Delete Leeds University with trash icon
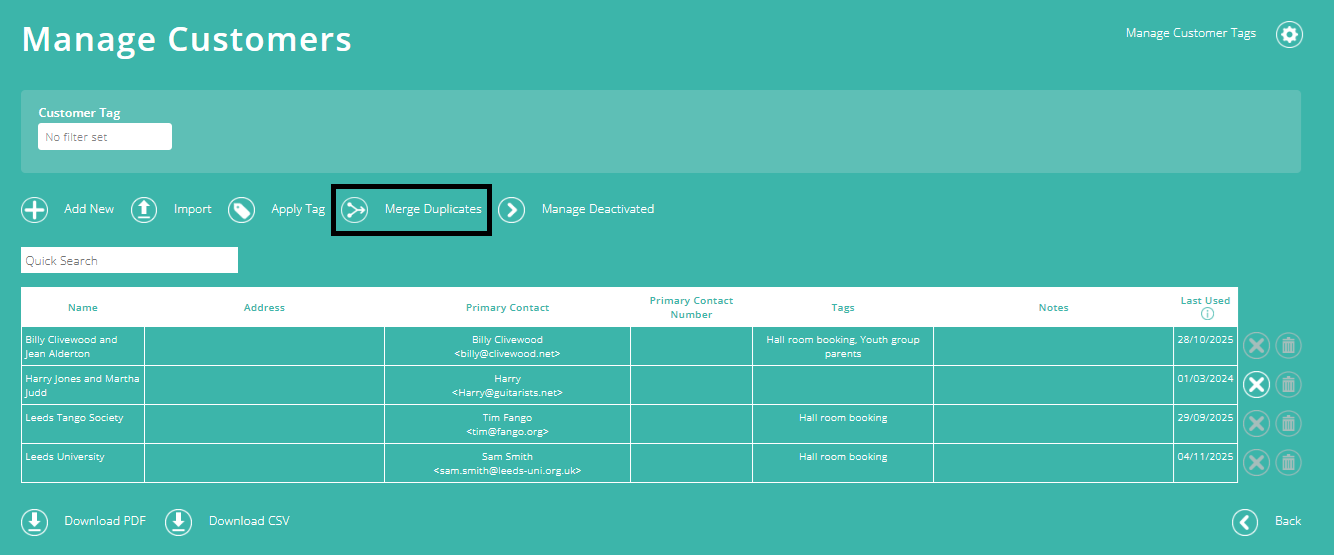 pos(1289,462)
